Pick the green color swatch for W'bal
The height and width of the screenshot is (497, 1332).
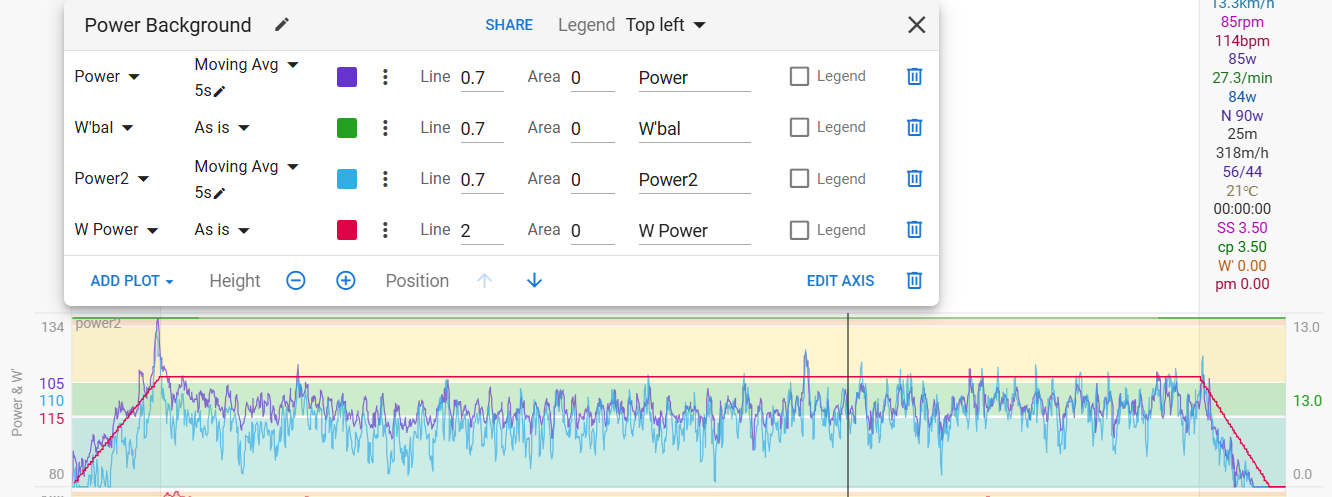347,128
